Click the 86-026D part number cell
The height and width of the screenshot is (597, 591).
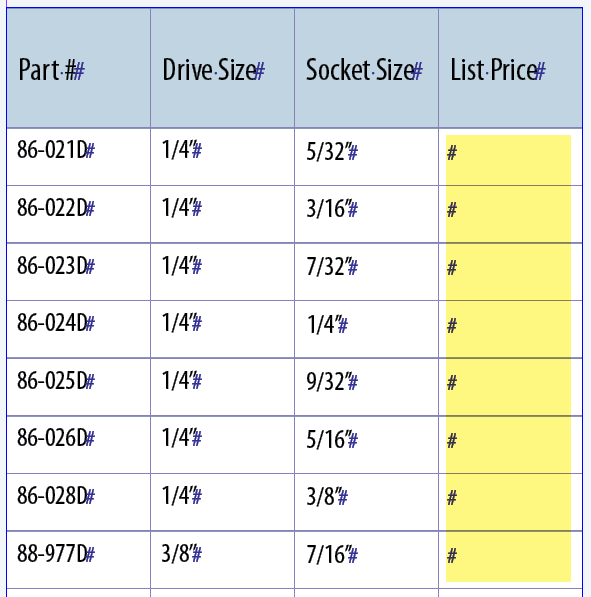tap(79, 445)
